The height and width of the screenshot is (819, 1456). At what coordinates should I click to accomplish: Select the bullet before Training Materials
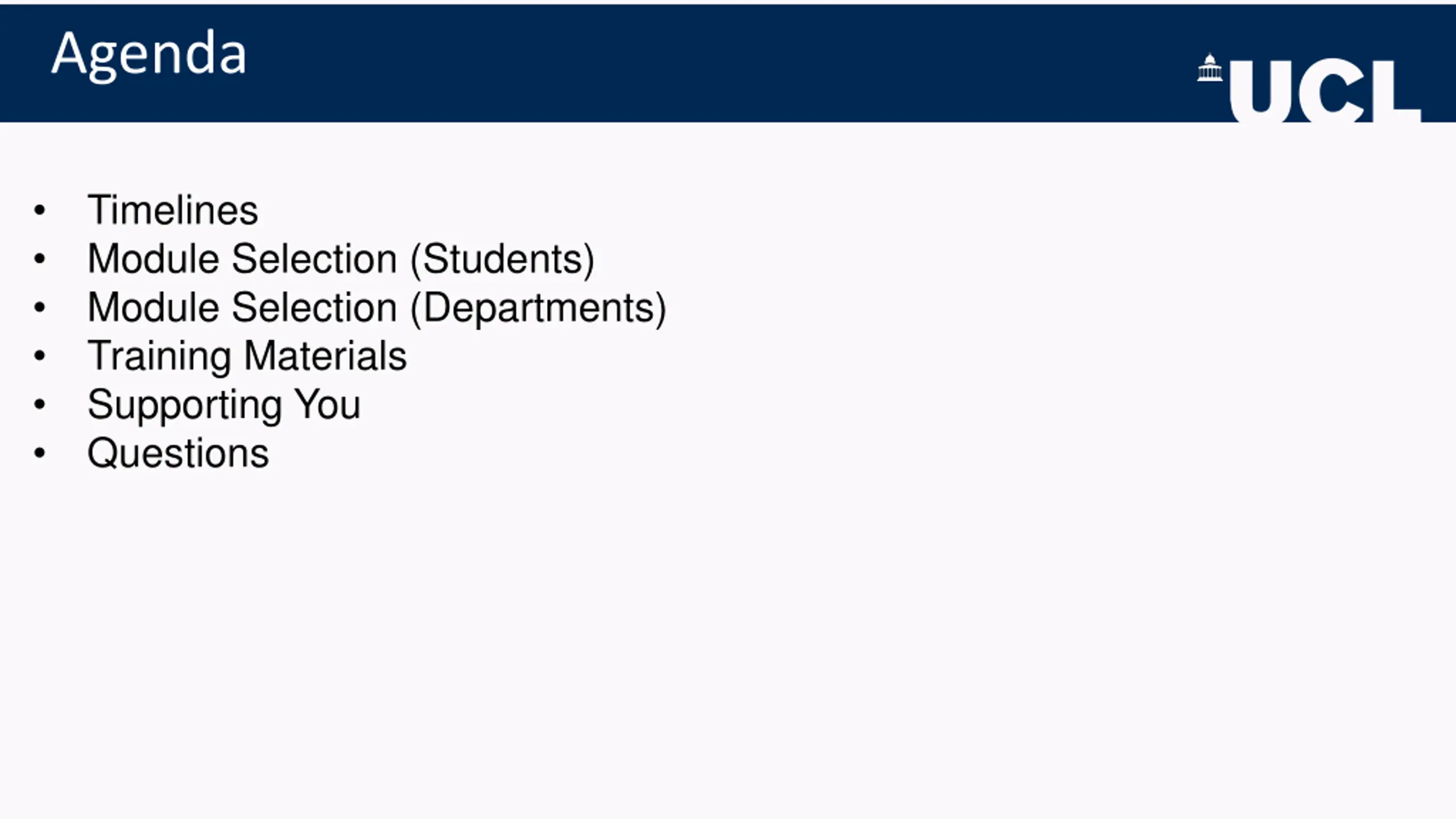point(39,356)
